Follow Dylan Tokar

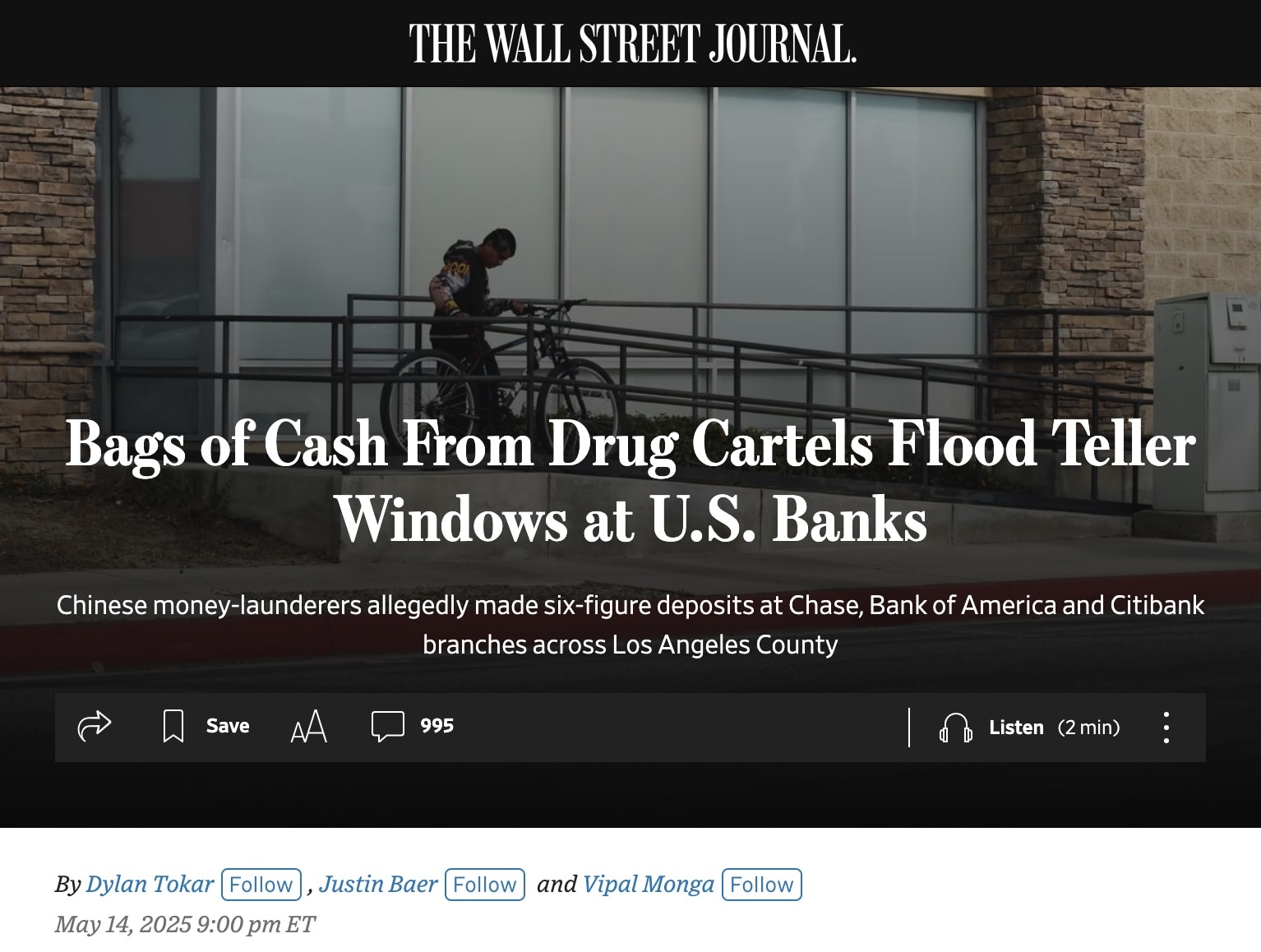[x=261, y=885]
